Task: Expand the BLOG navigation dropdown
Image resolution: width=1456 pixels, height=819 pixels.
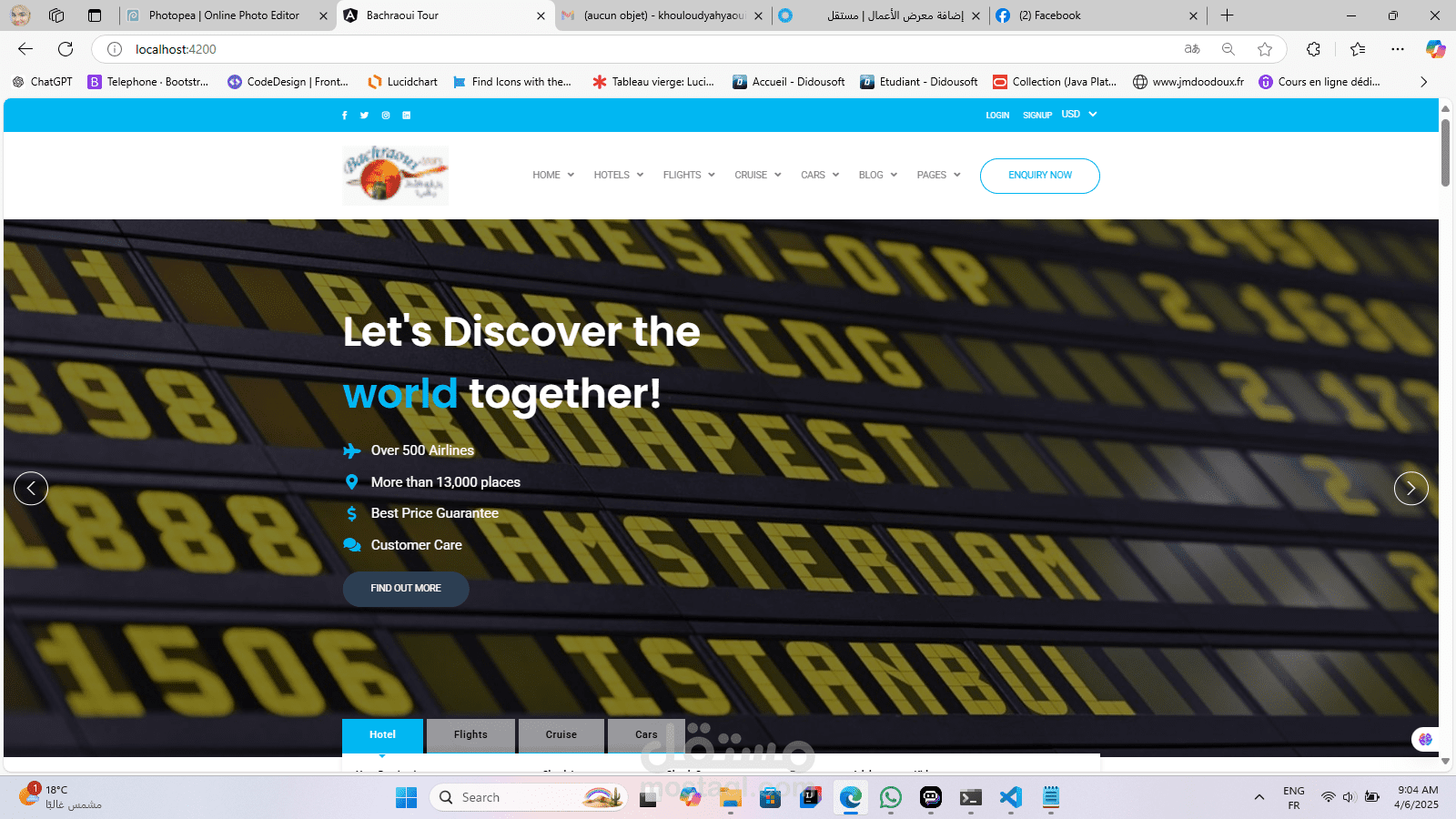Action: [878, 175]
